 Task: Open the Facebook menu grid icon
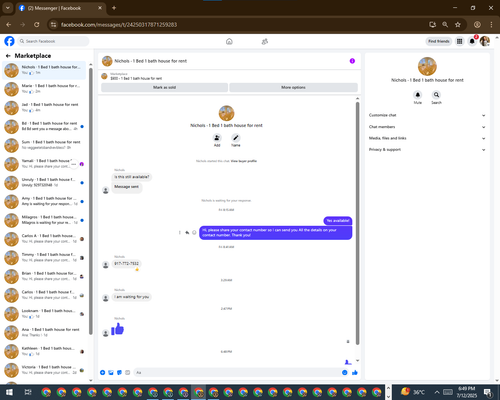click(459, 41)
